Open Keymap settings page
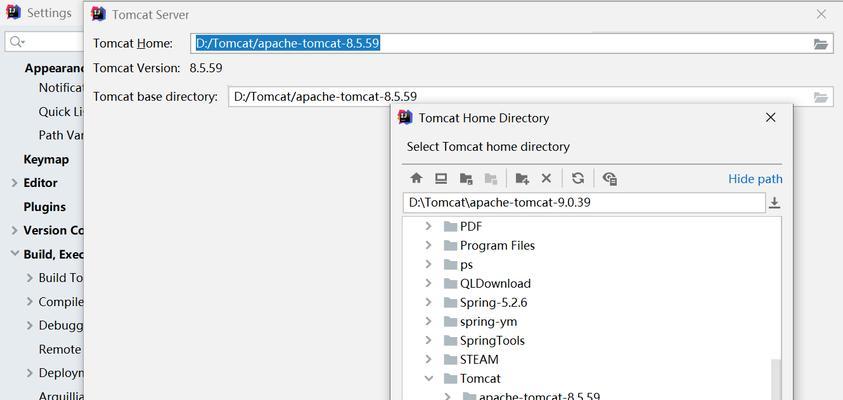The width and height of the screenshot is (843, 400). pos(46,160)
